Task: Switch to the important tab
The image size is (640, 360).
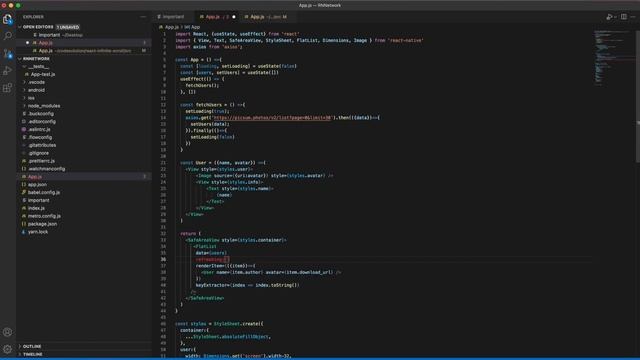Action: [173, 17]
